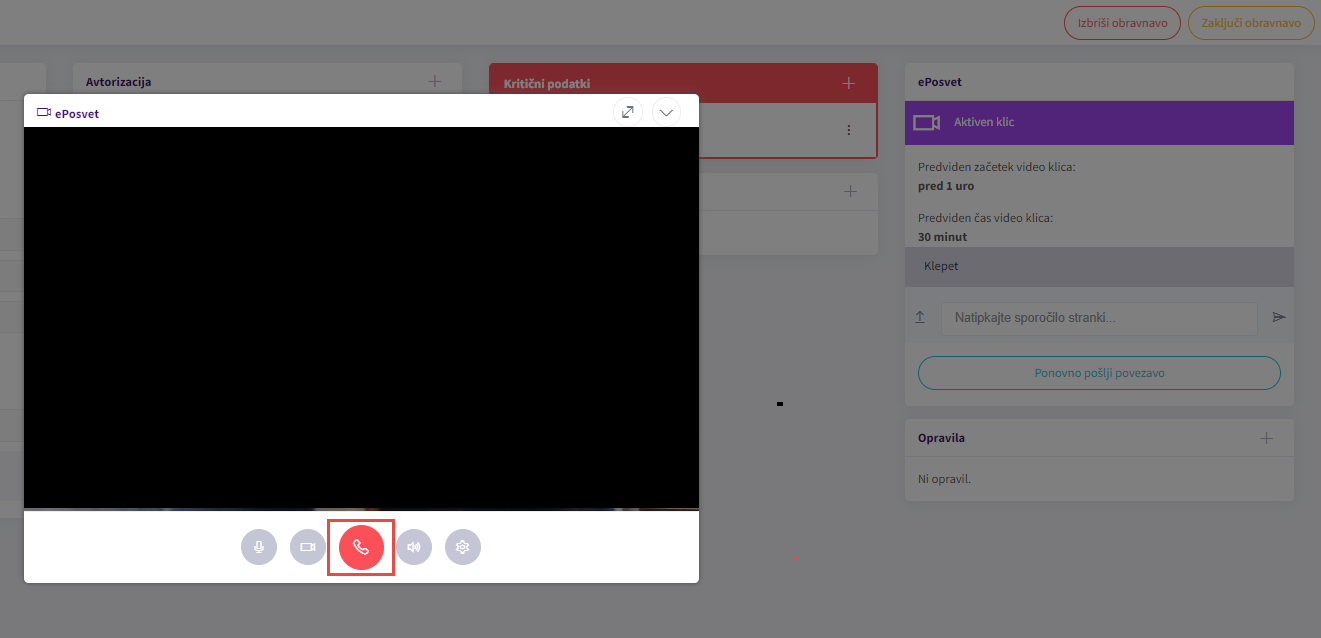Expand the Klepet chat section
This screenshot has width=1321, height=638.
1098,267
